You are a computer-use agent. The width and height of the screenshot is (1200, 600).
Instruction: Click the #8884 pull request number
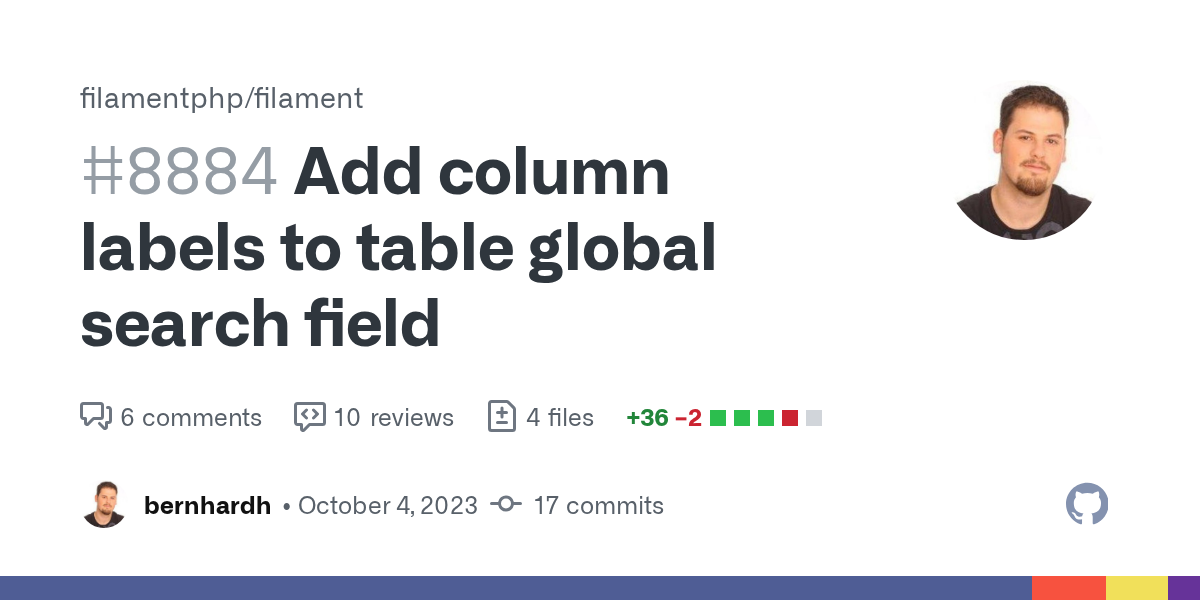pyautogui.click(x=178, y=172)
